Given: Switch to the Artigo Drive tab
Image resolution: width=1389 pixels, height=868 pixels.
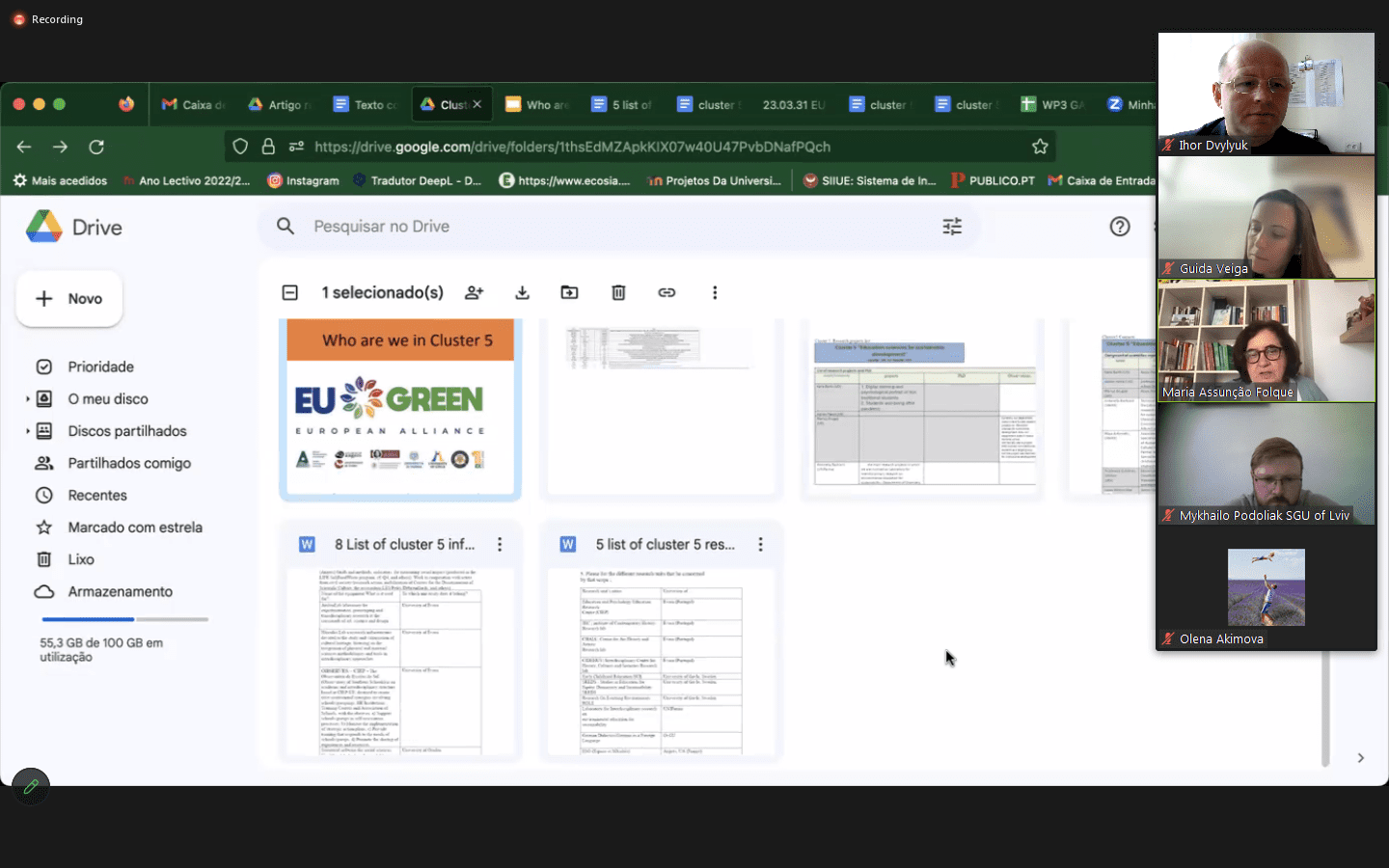Looking at the screenshot, I should [x=280, y=104].
